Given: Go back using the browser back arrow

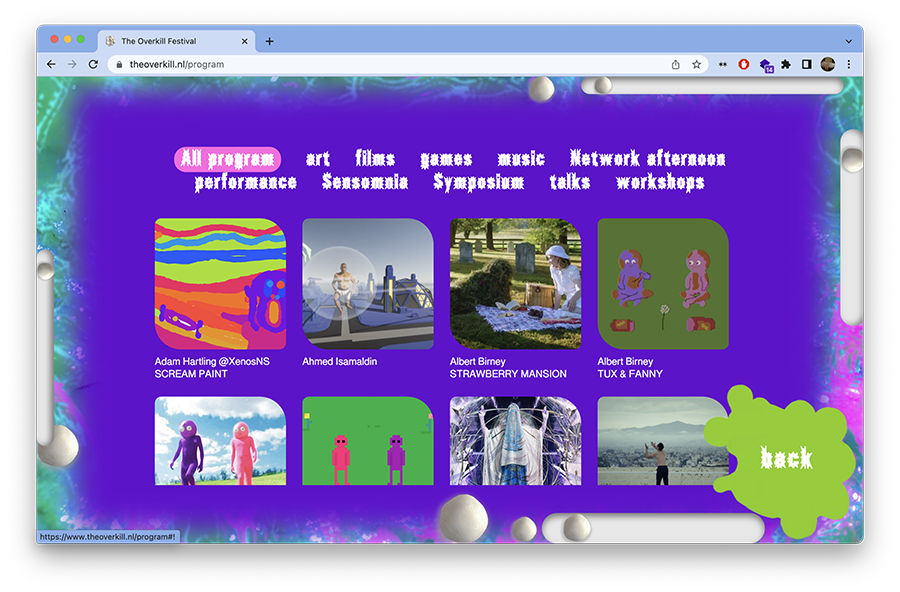Looking at the screenshot, I should [x=51, y=64].
